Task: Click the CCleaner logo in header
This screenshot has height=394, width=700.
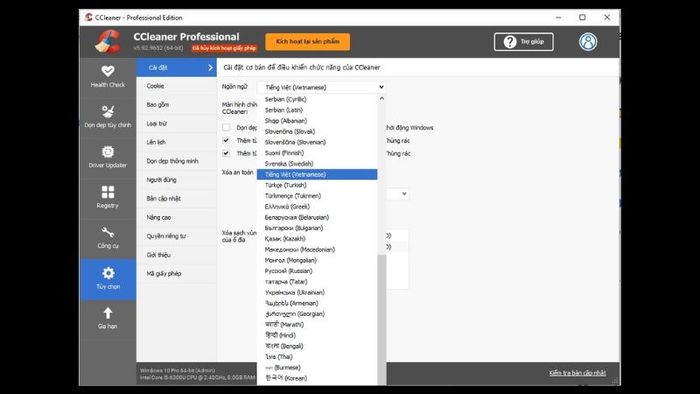Action: (108, 41)
